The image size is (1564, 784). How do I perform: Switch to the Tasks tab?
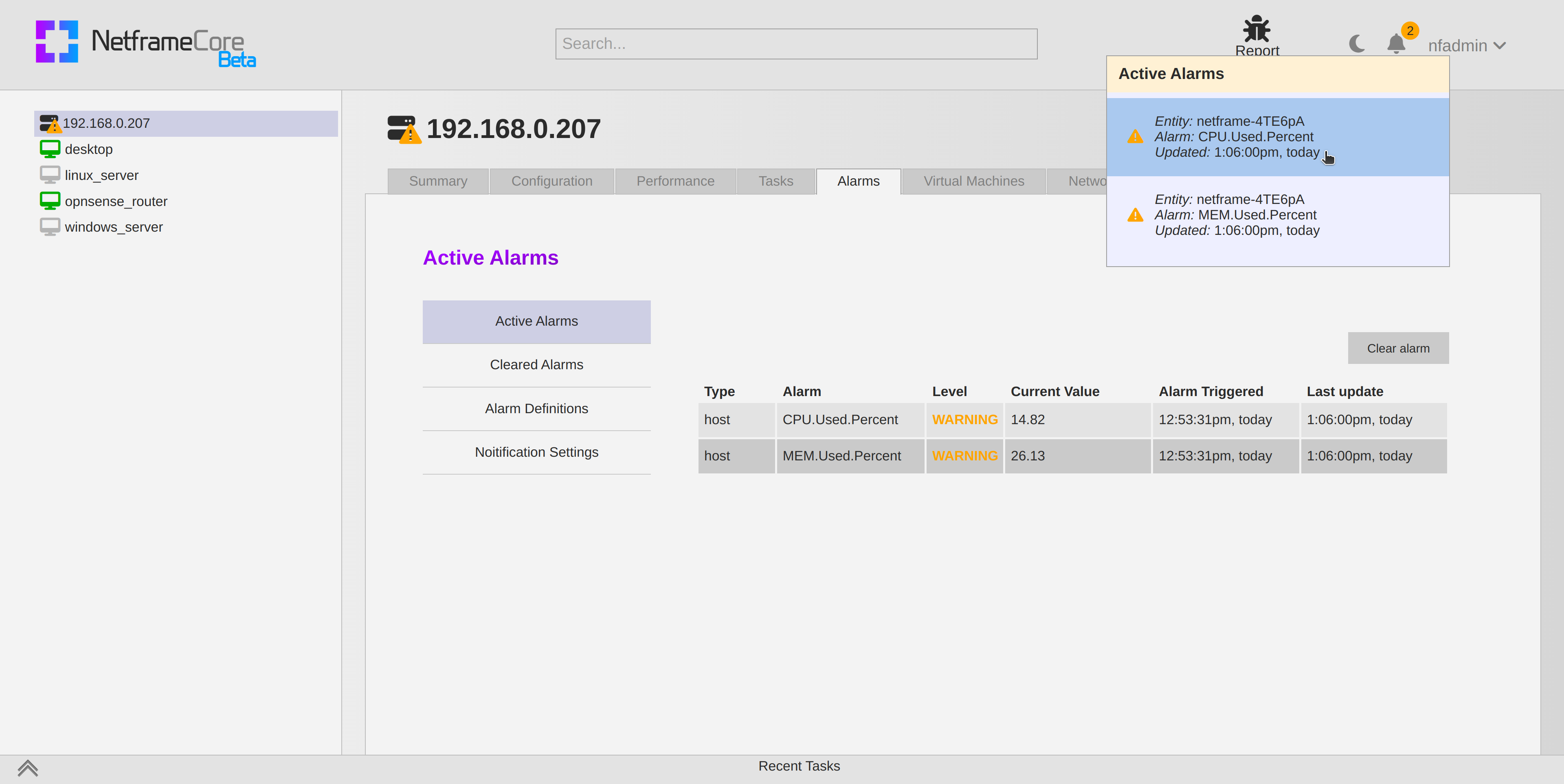click(775, 181)
